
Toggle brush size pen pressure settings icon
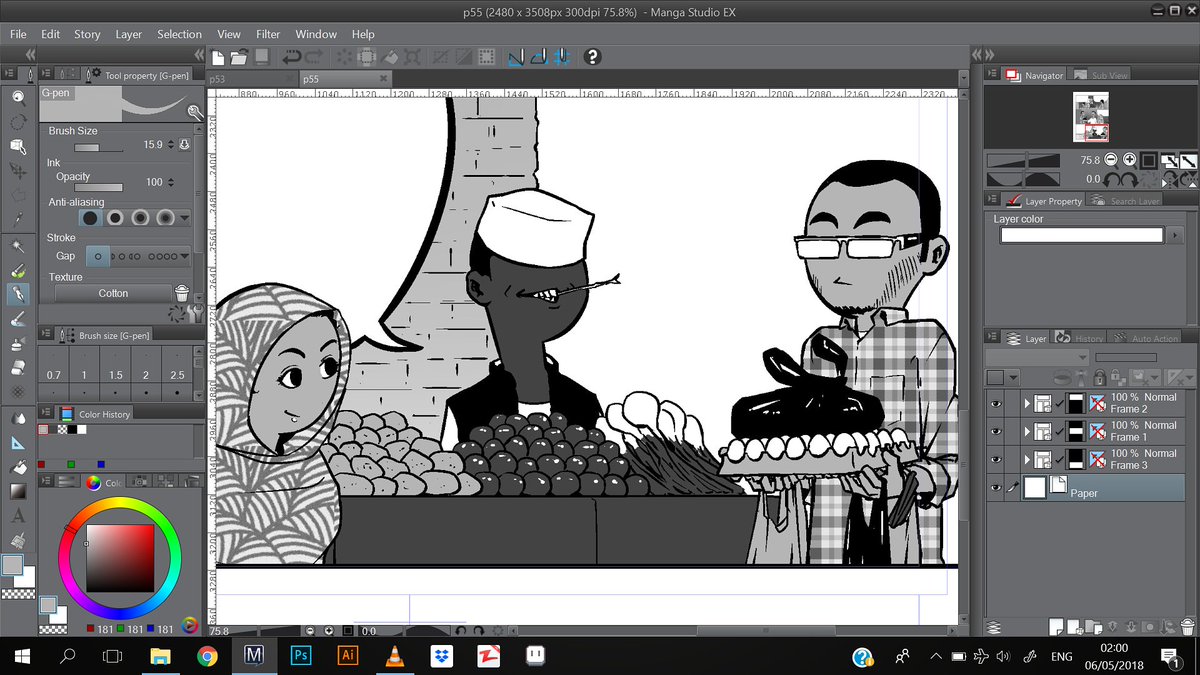pyautogui.click(x=184, y=145)
